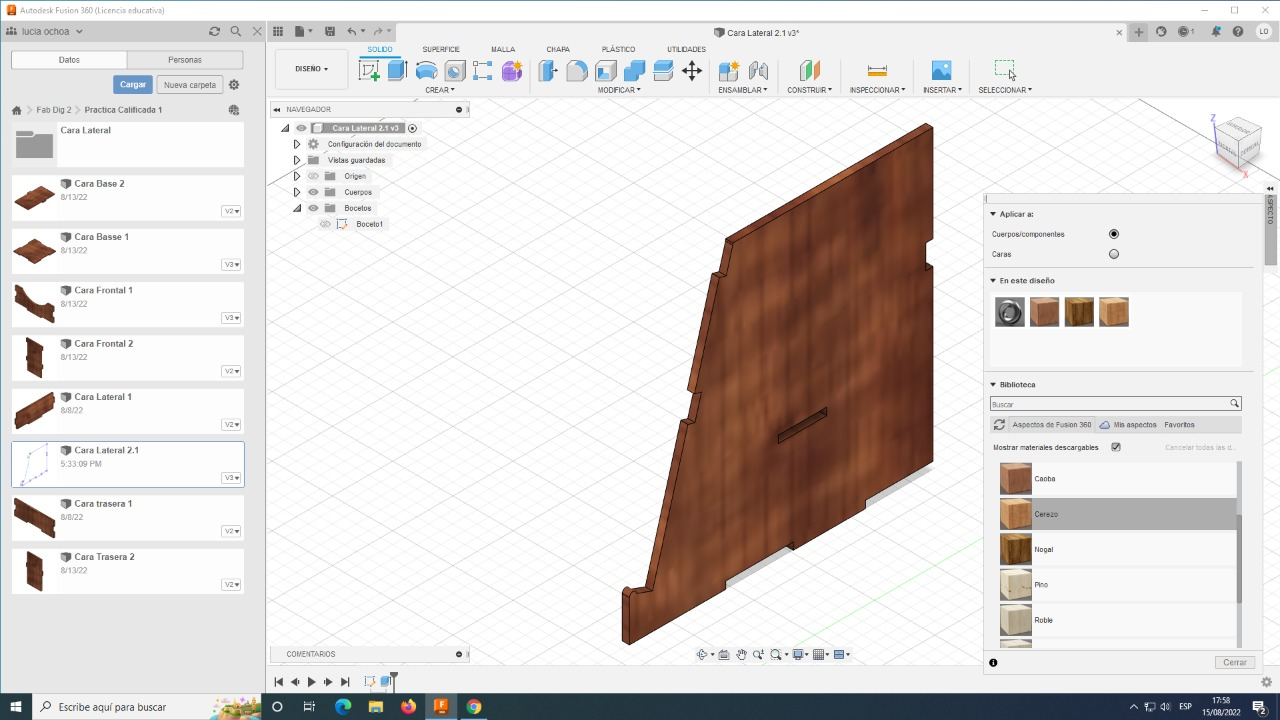Image resolution: width=1280 pixels, height=720 pixels.
Task: Select the Press Pull tool
Action: click(548, 70)
